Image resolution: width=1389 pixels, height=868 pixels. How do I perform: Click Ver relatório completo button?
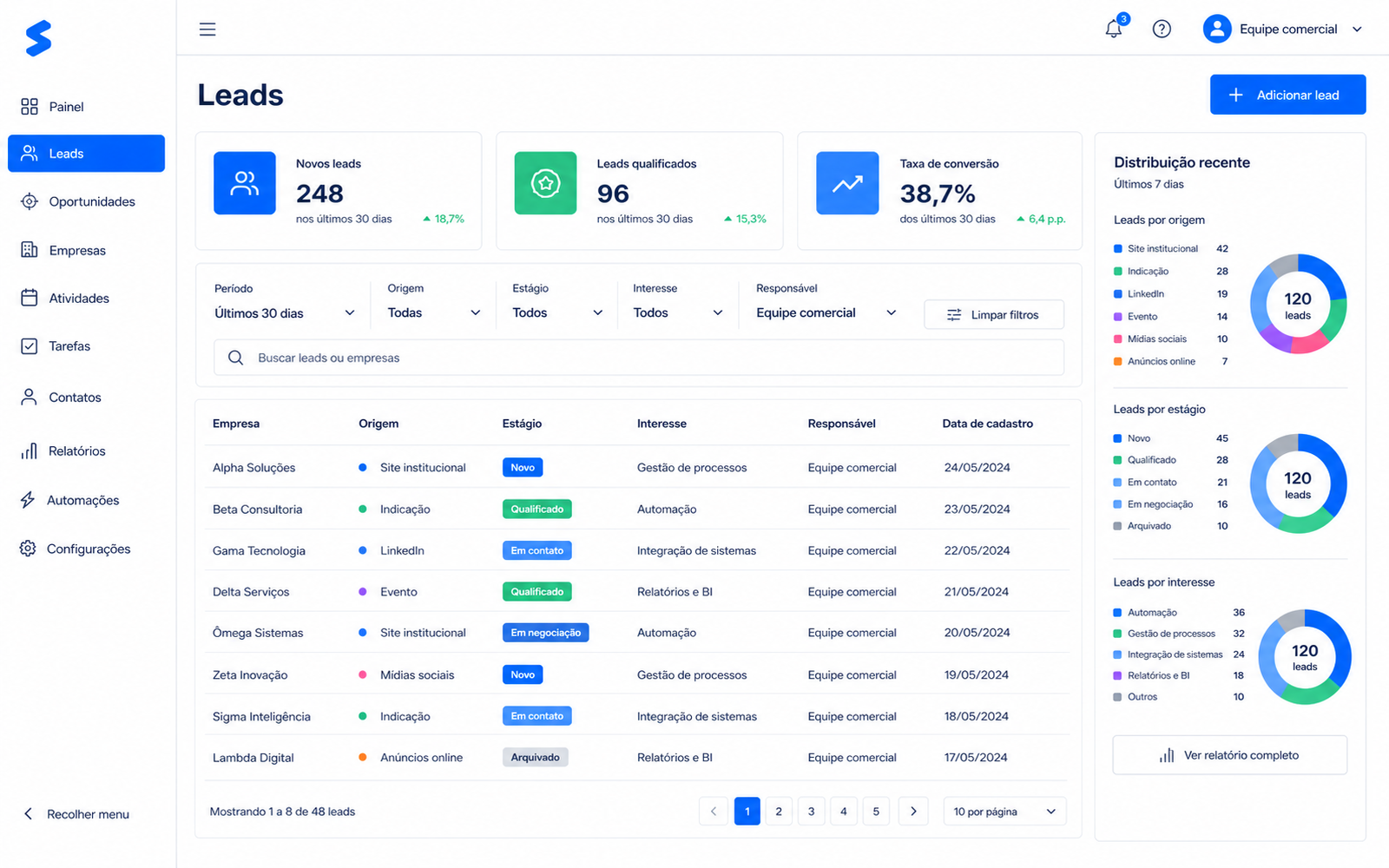click(1229, 755)
